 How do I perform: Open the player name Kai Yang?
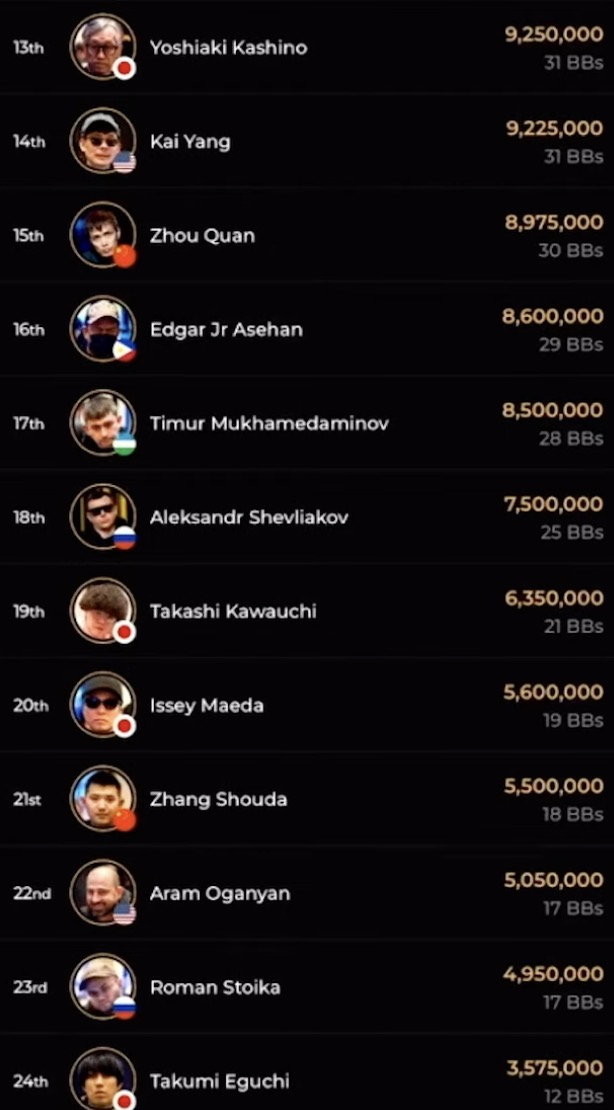pos(190,141)
